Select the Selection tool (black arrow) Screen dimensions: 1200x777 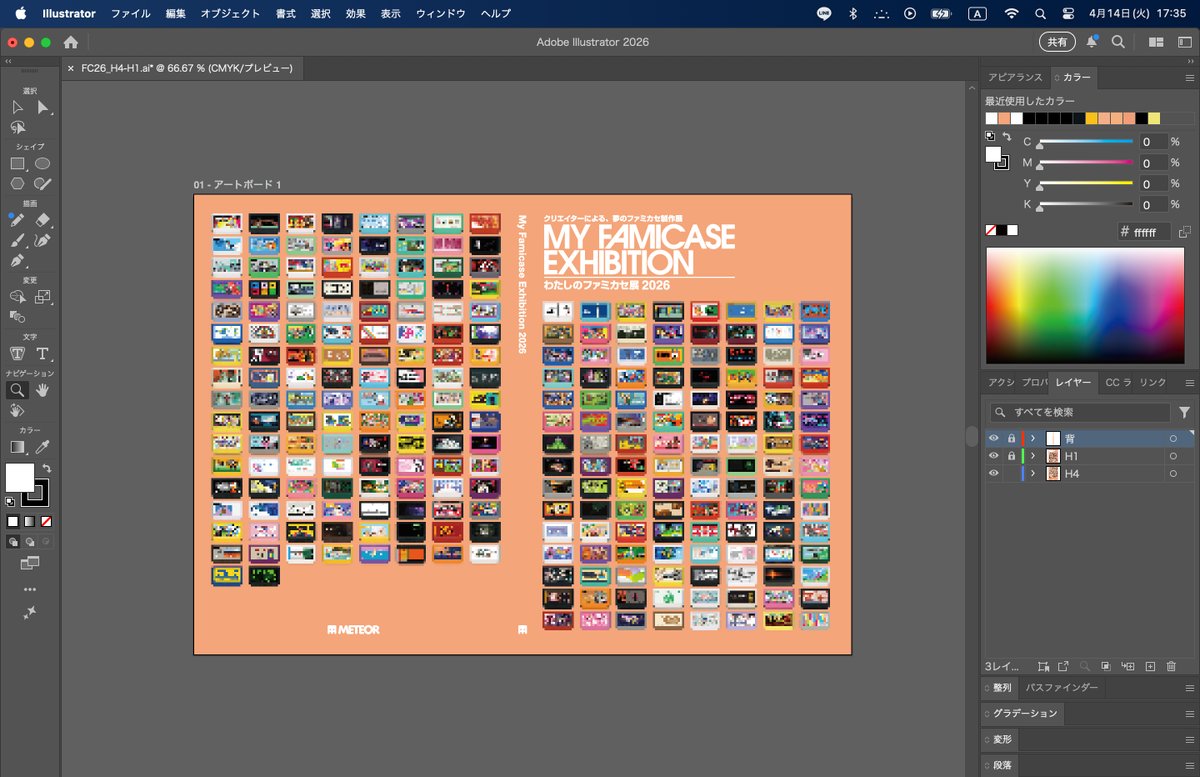(18, 107)
